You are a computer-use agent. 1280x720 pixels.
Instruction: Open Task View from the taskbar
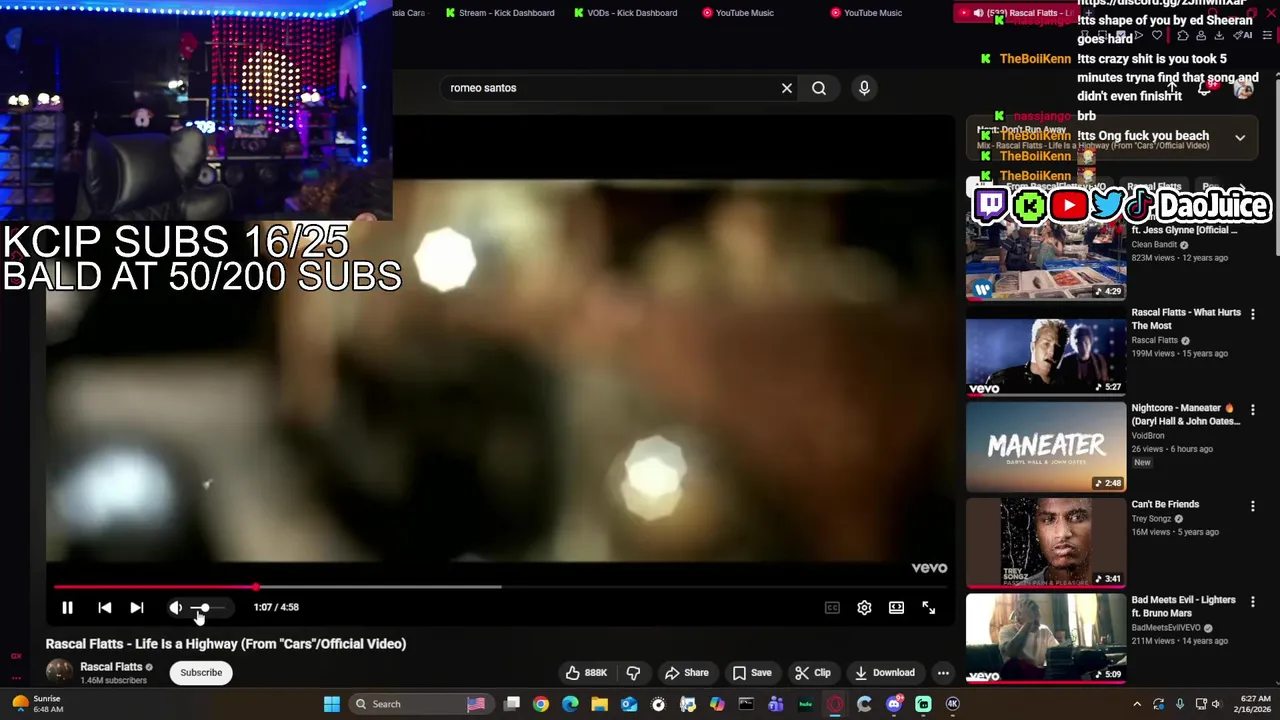click(x=511, y=704)
